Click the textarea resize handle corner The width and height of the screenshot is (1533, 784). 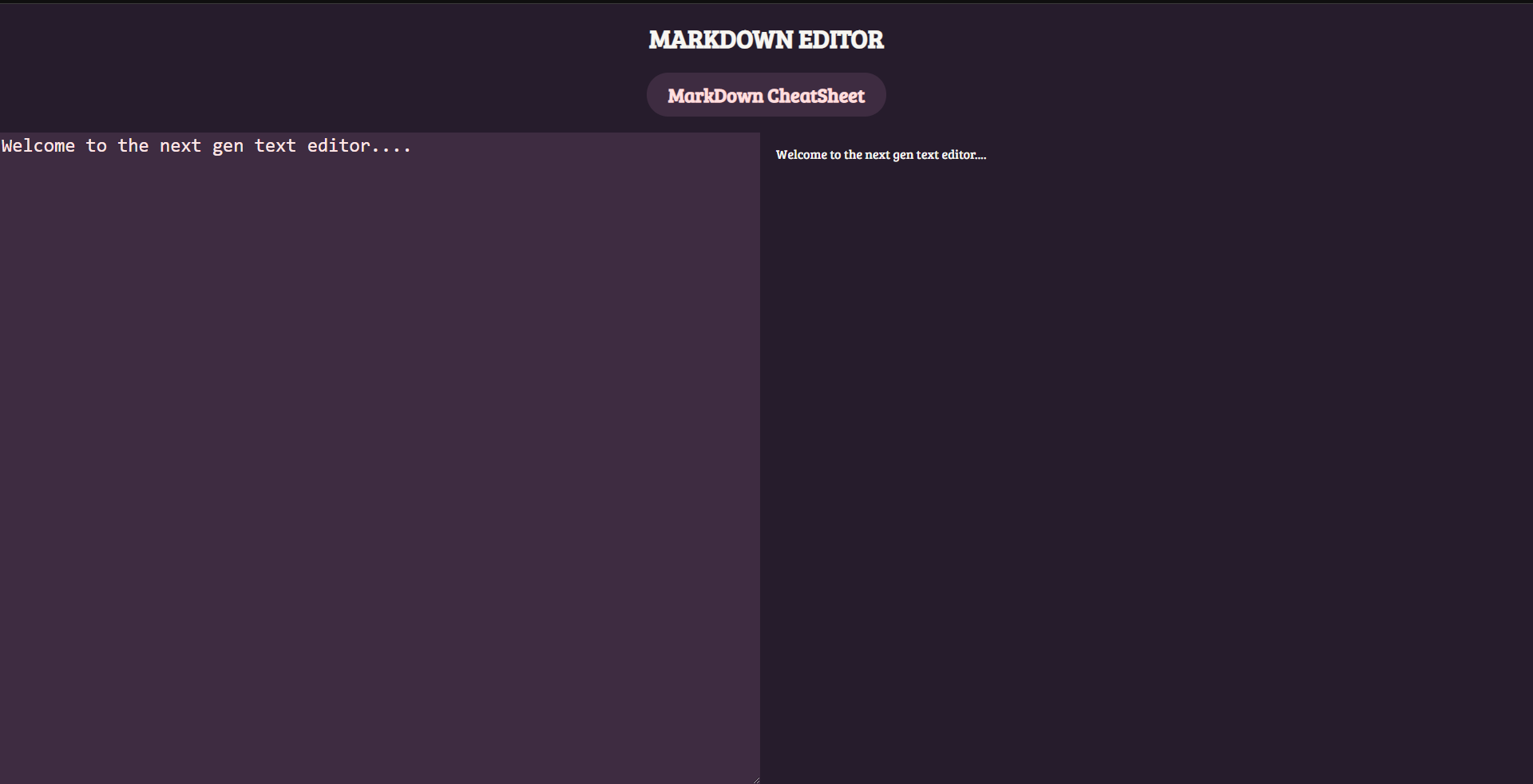755,778
